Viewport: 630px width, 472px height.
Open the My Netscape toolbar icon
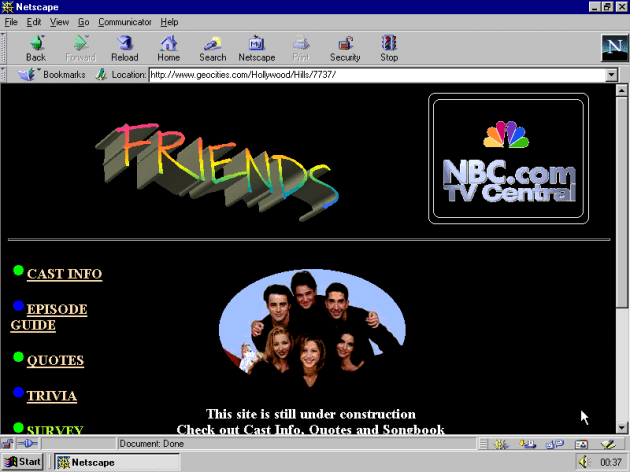click(x=256, y=43)
